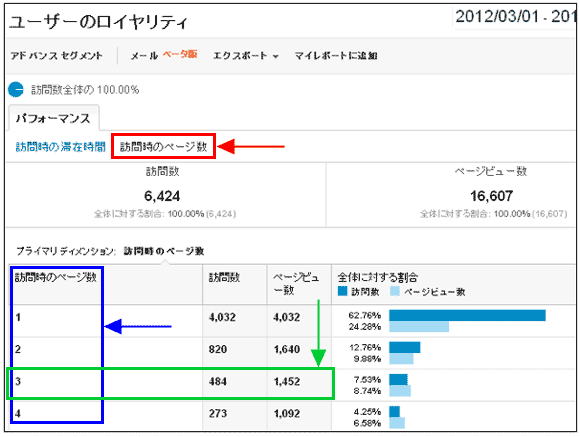Click page count row 4 cell
The height and width of the screenshot is (437, 580).
click(x=18, y=413)
